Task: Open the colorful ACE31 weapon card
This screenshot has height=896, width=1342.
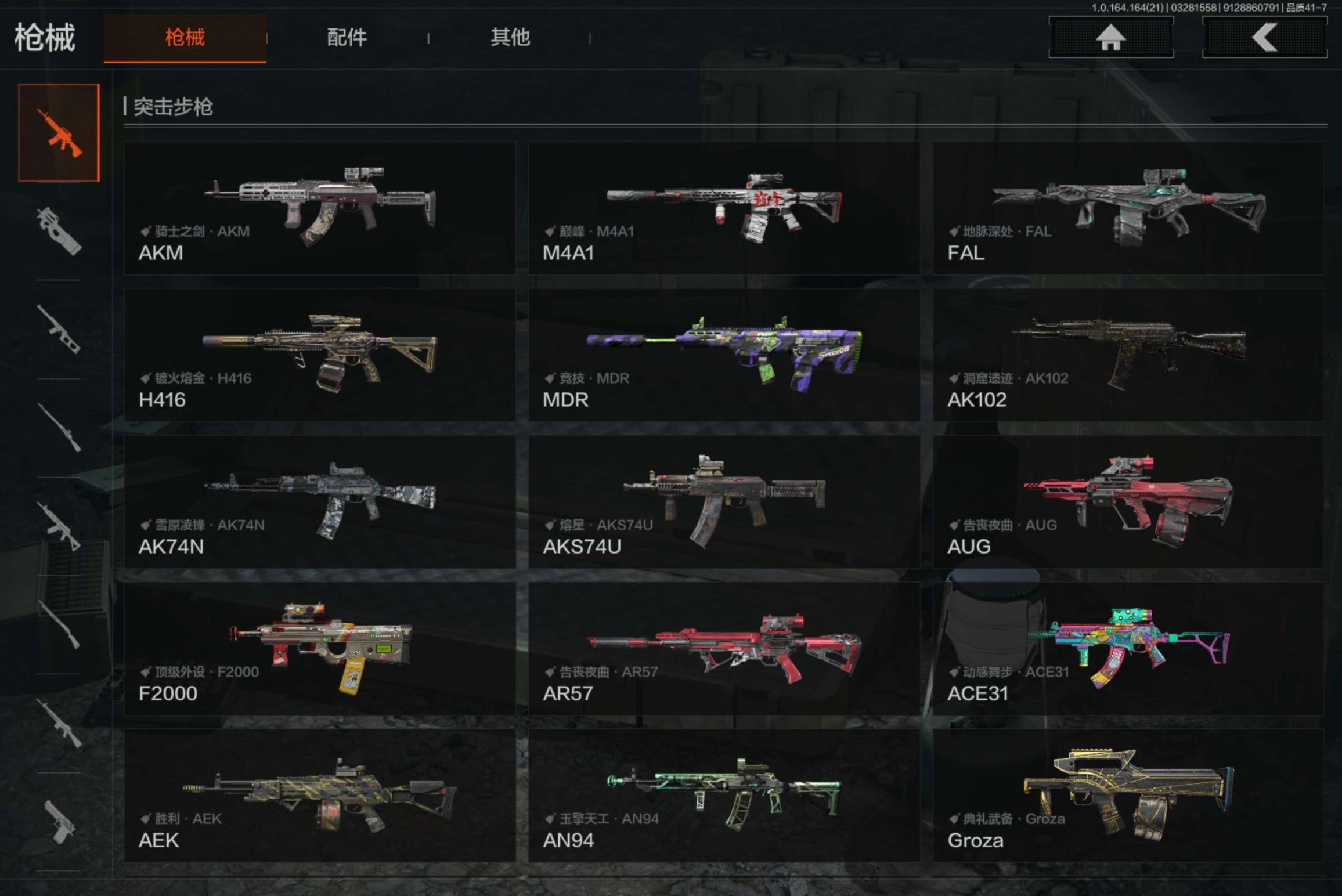Action: point(1128,648)
